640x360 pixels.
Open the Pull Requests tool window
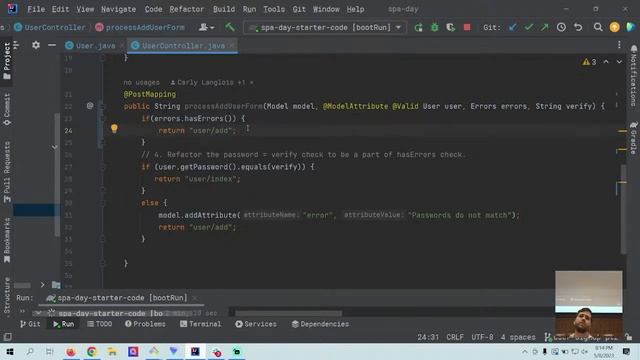[x=7, y=172]
